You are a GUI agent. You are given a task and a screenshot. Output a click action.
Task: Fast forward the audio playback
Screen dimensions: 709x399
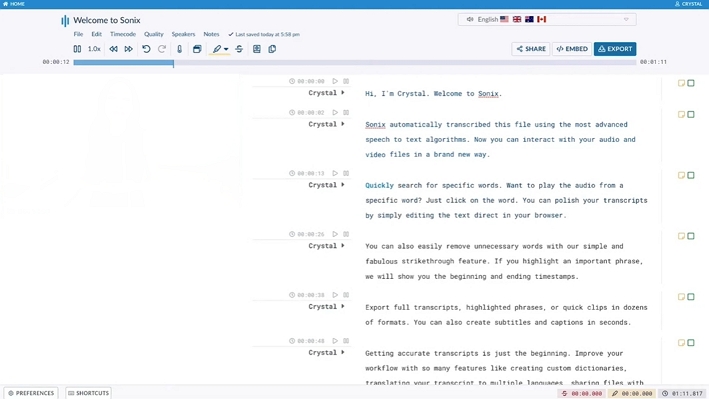click(128, 49)
